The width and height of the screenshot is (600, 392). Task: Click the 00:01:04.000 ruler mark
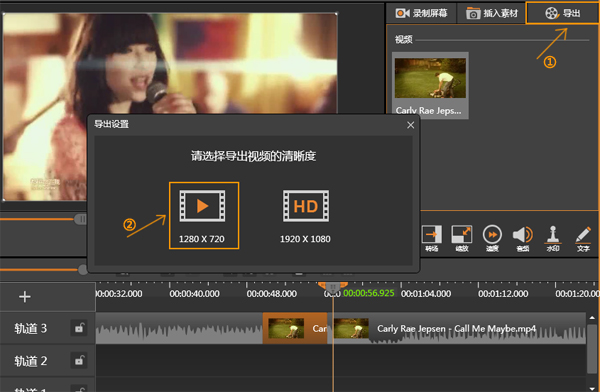click(426, 294)
